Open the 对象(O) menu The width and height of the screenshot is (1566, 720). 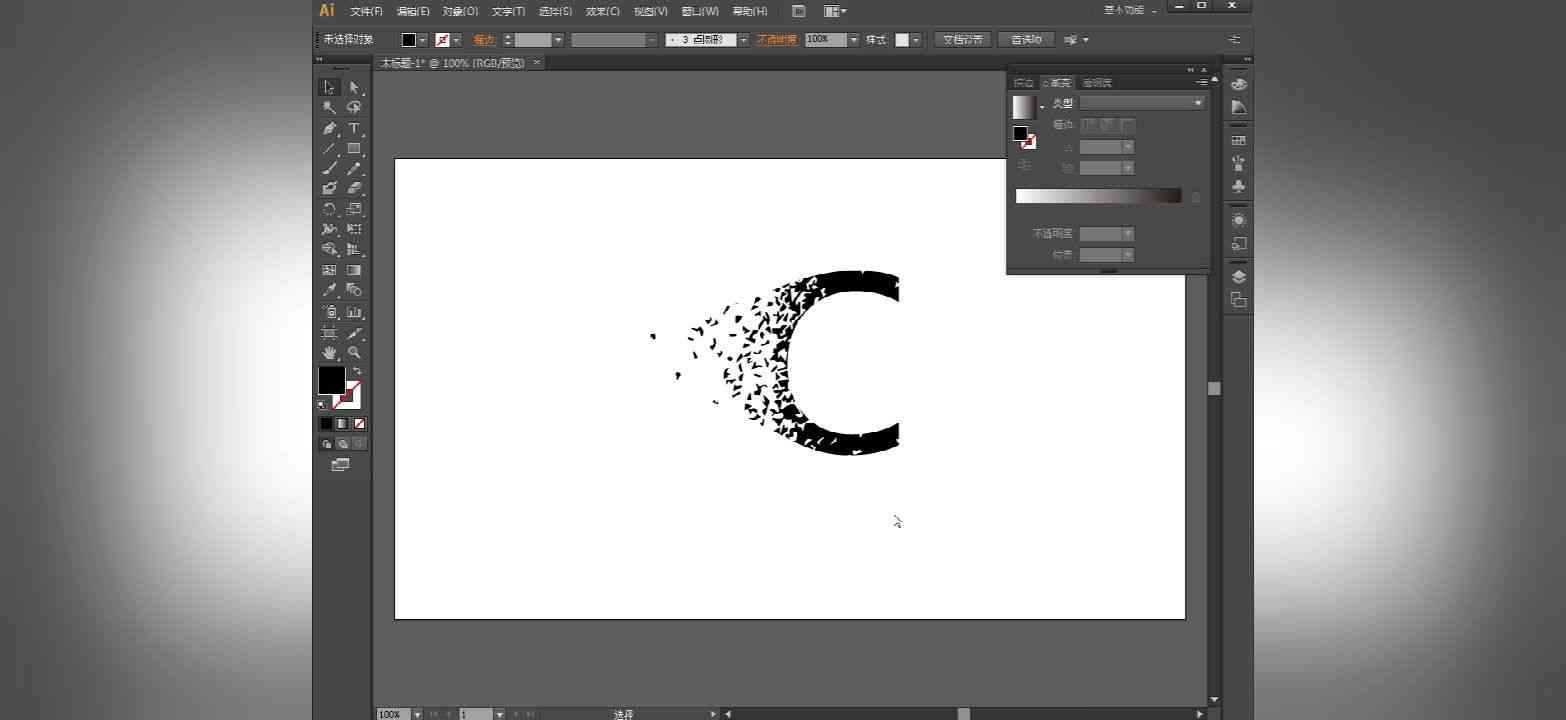pyautogui.click(x=460, y=11)
